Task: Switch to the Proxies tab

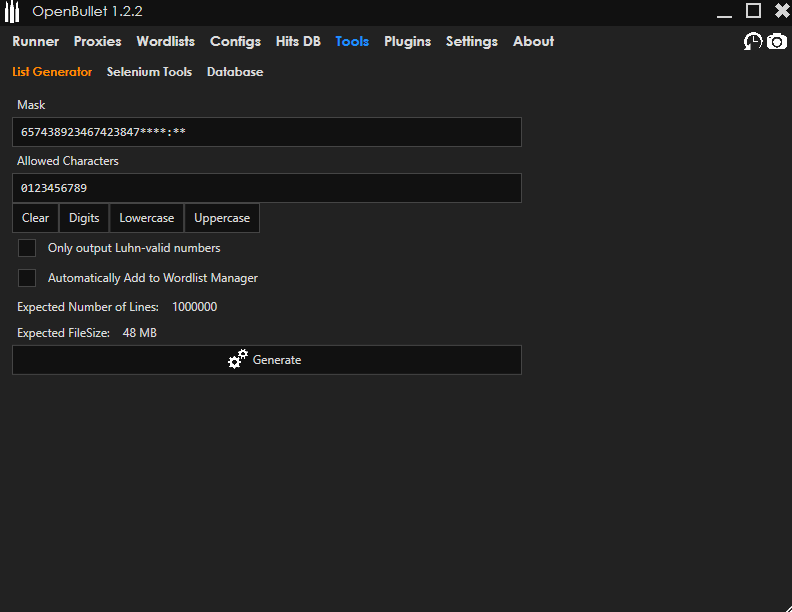Action: [x=97, y=41]
